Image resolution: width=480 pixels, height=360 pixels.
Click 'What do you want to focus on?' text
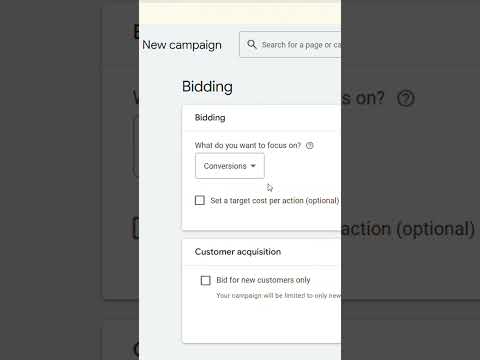tap(248, 145)
